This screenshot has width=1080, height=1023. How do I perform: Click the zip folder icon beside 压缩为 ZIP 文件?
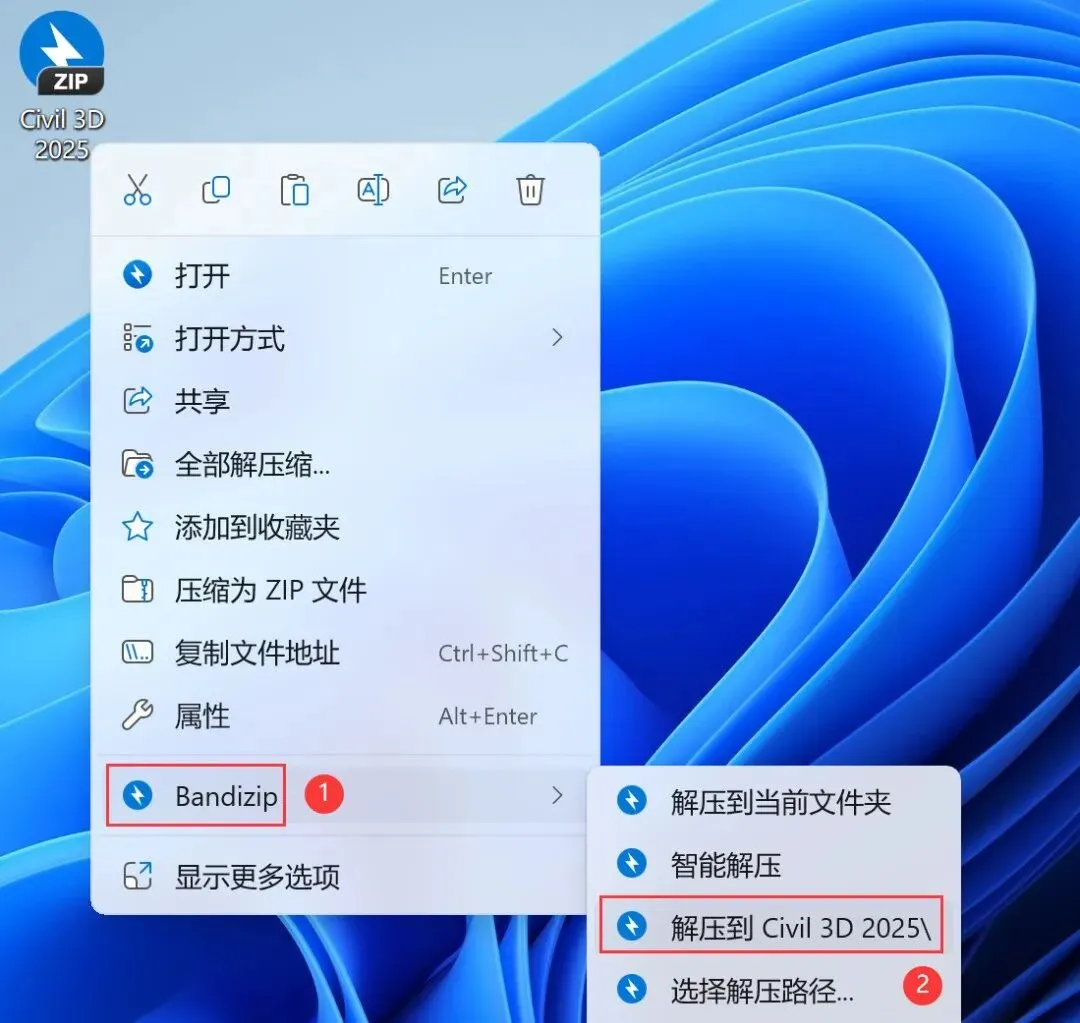pos(138,590)
